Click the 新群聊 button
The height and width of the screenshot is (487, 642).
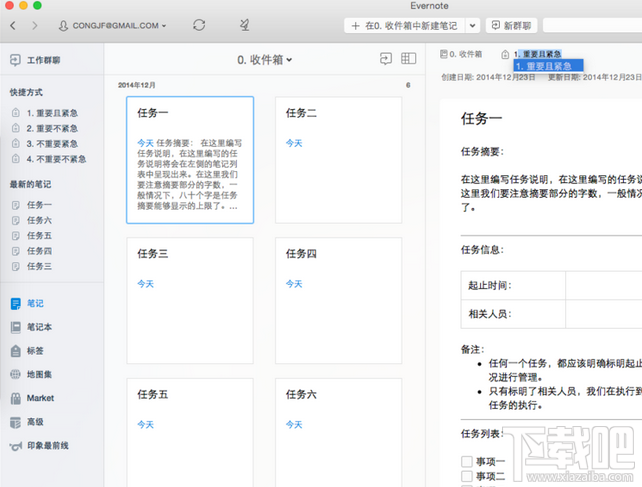pyautogui.click(x=511, y=25)
